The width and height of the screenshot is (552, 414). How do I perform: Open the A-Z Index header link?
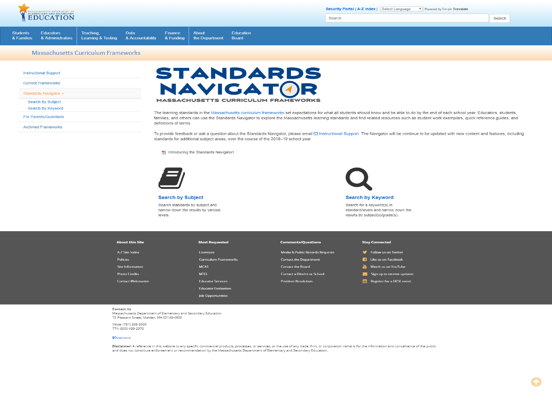coord(366,9)
